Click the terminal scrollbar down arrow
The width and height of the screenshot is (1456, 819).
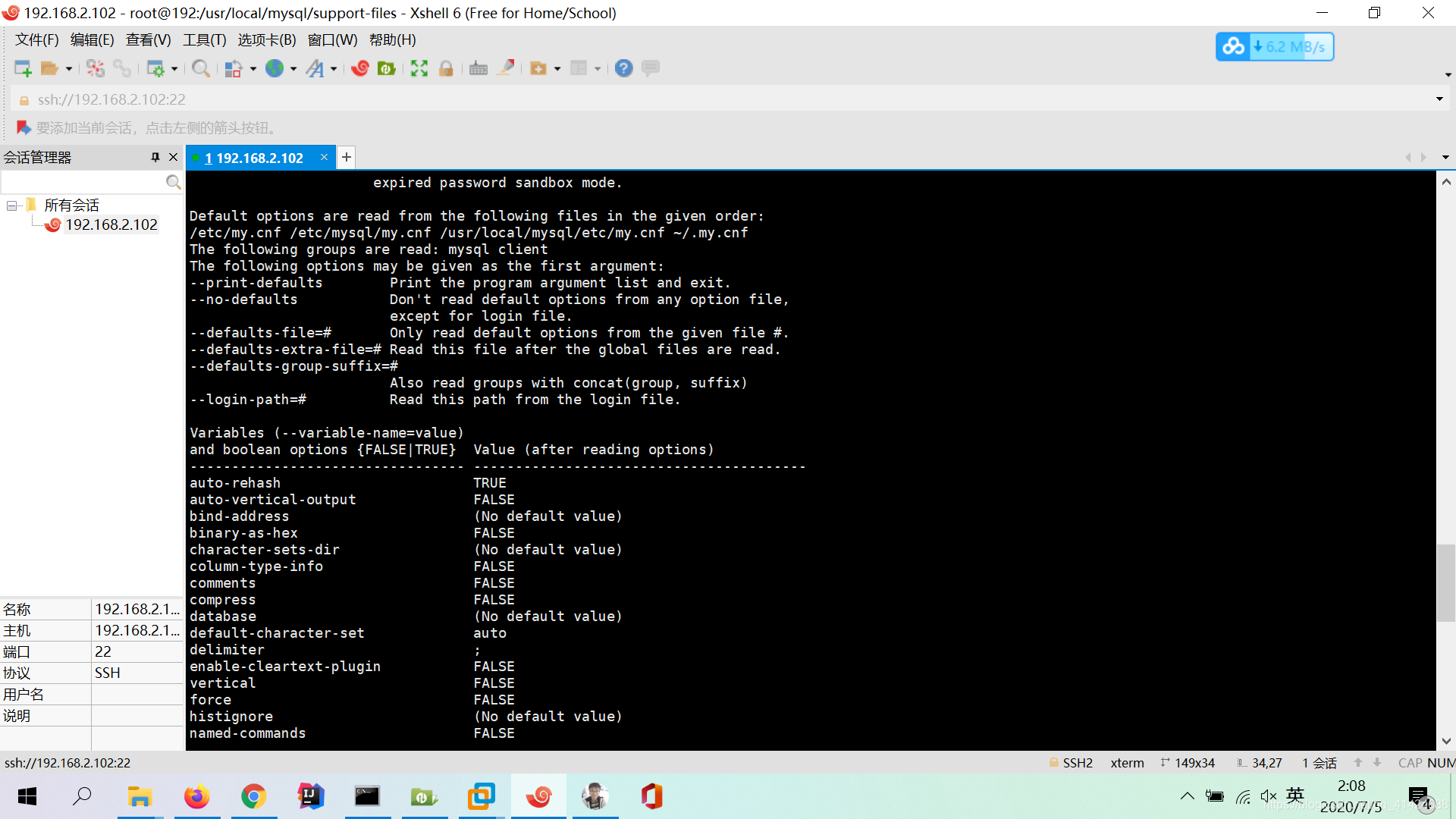[1446, 741]
